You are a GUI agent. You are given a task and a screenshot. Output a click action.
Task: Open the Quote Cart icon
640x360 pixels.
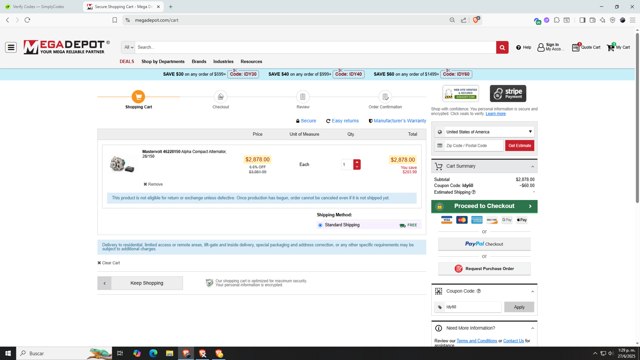coord(586,47)
